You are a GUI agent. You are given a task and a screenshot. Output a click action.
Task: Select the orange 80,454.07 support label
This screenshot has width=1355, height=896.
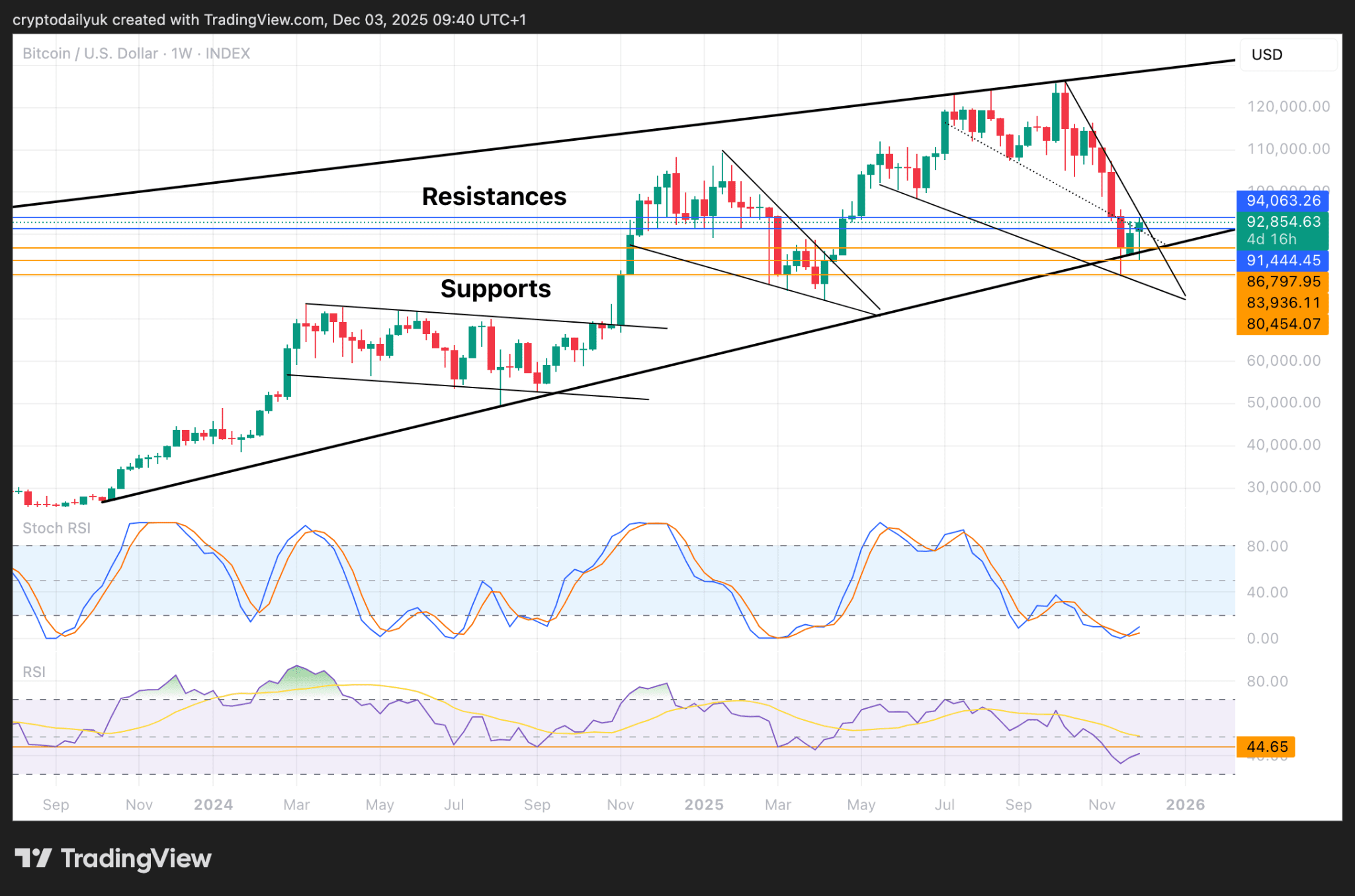click(x=1282, y=324)
